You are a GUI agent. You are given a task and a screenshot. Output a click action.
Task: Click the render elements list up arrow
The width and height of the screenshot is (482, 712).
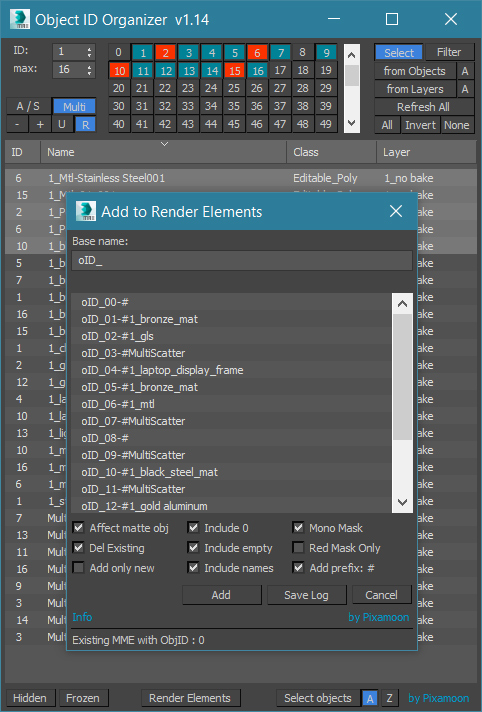click(402, 304)
